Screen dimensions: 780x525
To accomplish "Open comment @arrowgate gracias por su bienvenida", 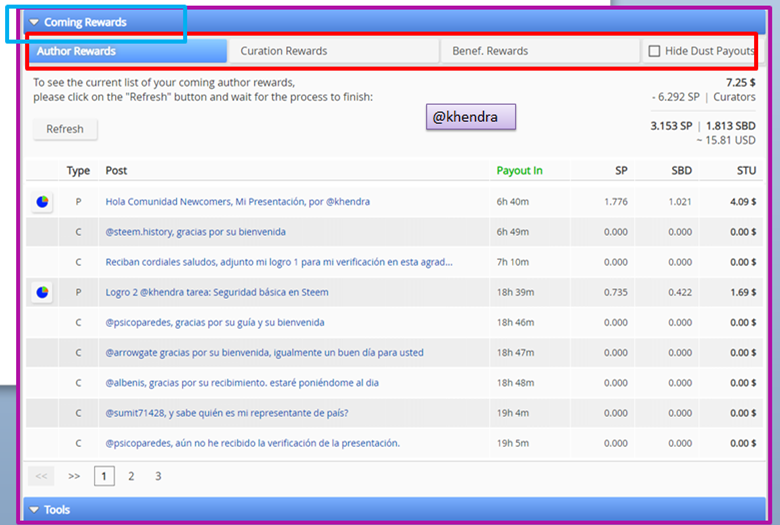I will (x=264, y=353).
